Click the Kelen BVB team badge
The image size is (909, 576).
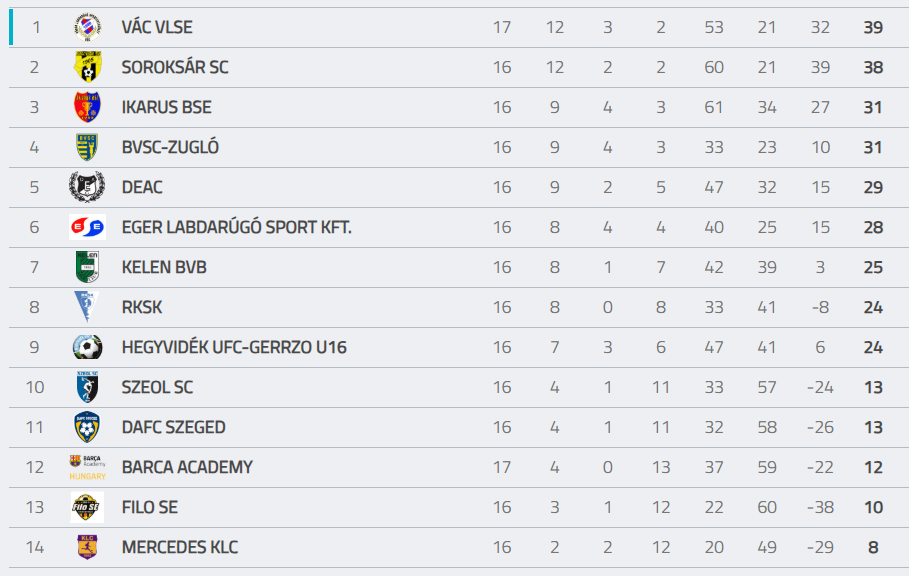[87, 267]
